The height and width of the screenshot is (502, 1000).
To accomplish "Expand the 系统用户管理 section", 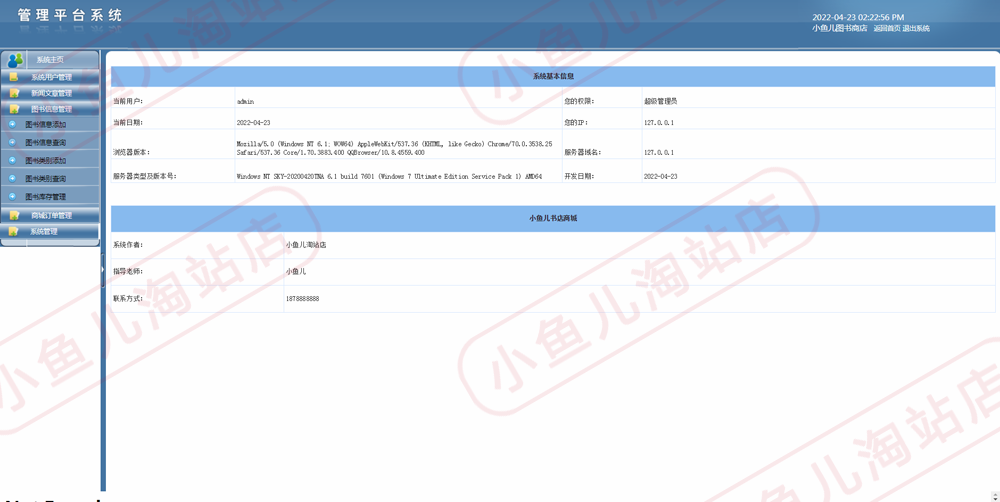I will (x=52, y=77).
